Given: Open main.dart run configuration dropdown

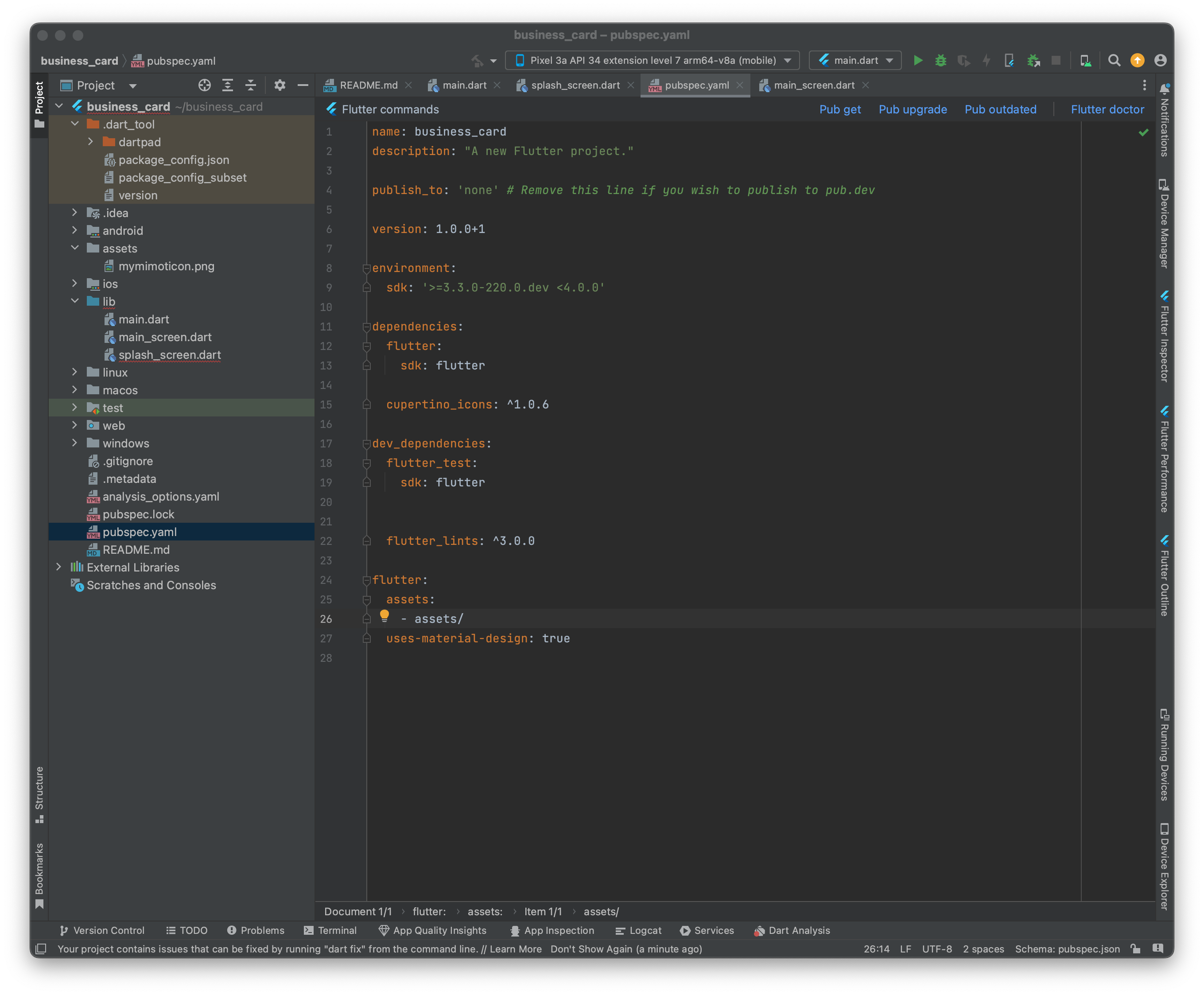Looking at the screenshot, I should tap(855, 60).
